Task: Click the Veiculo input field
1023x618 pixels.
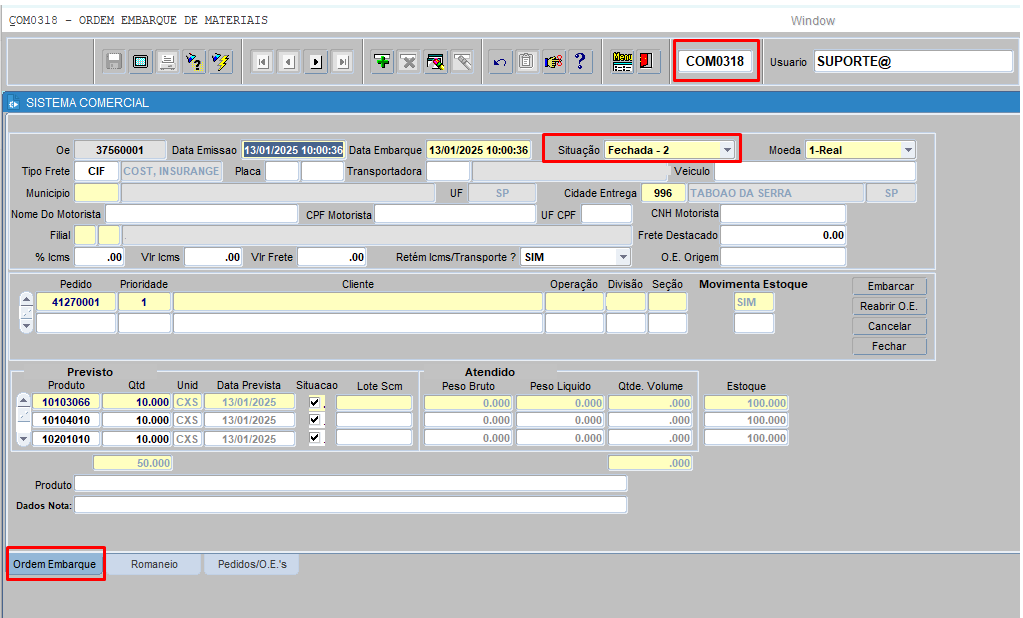Action: point(815,171)
